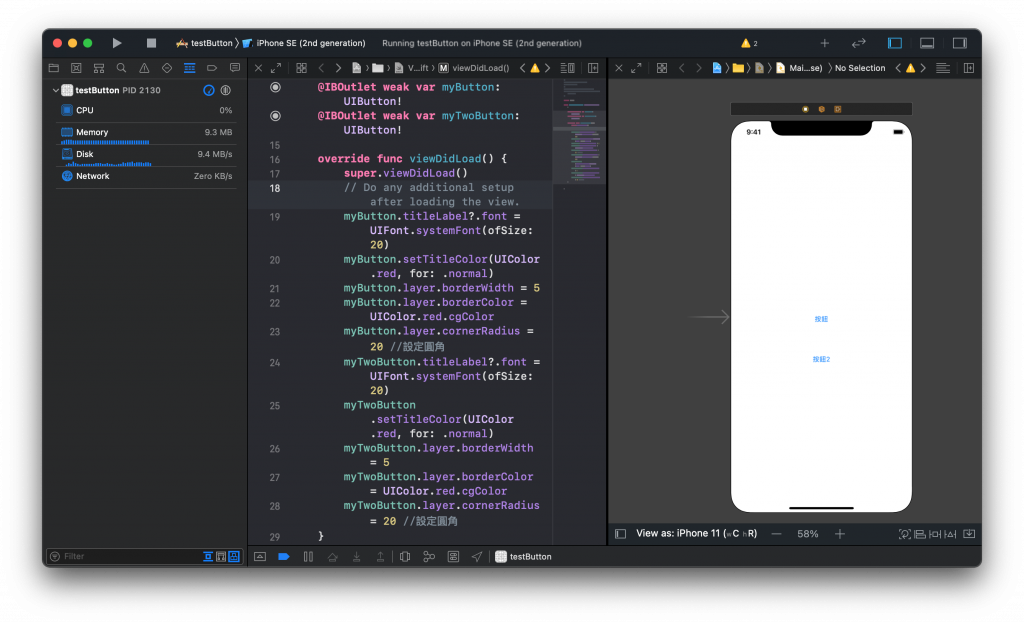1024x623 pixels.
Task: Toggle the bottom debug area panel
Action: [927, 43]
